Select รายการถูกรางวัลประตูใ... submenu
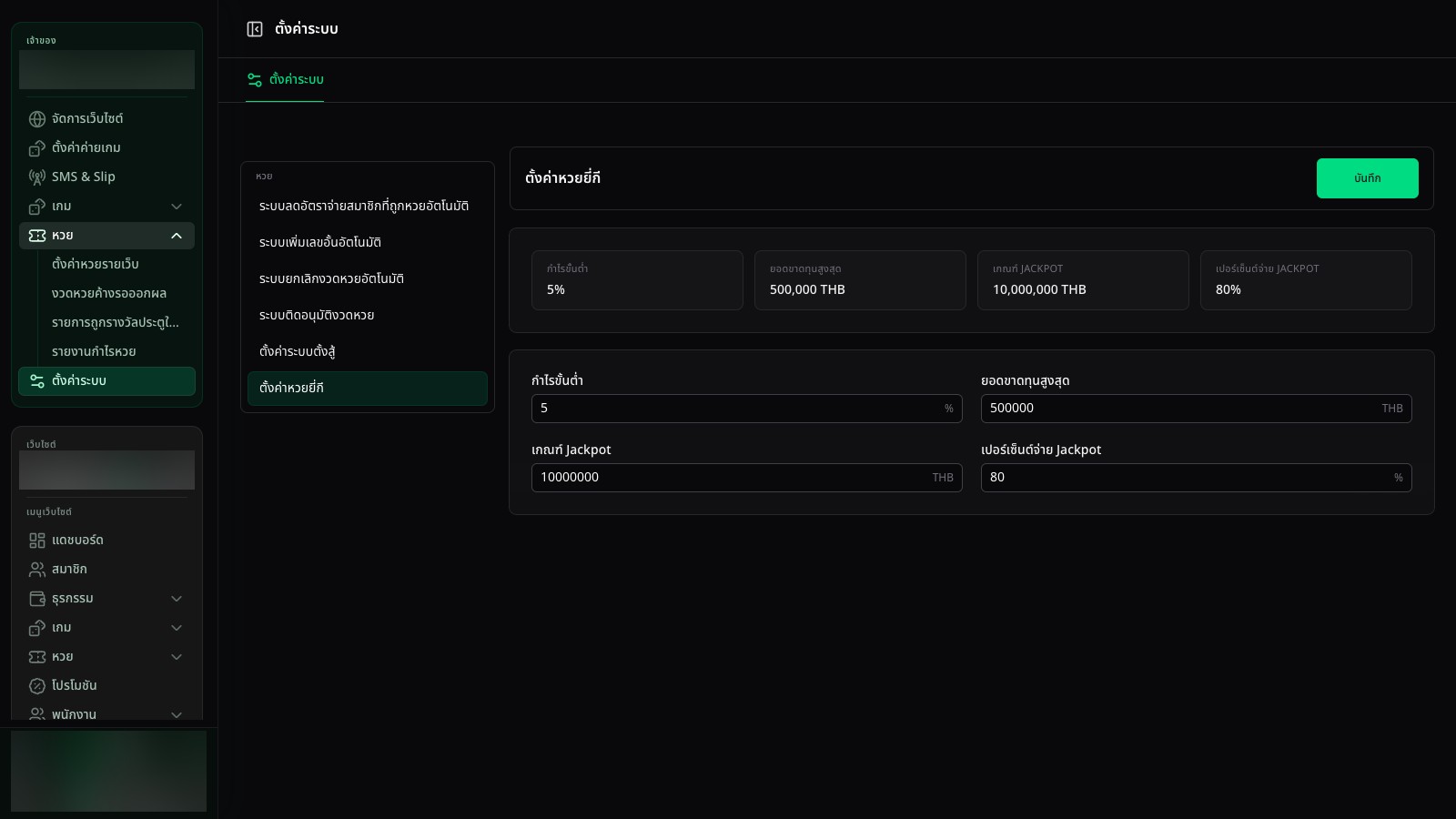This screenshot has height=819, width=1456. pyautogui.click(x=116, y=323)
